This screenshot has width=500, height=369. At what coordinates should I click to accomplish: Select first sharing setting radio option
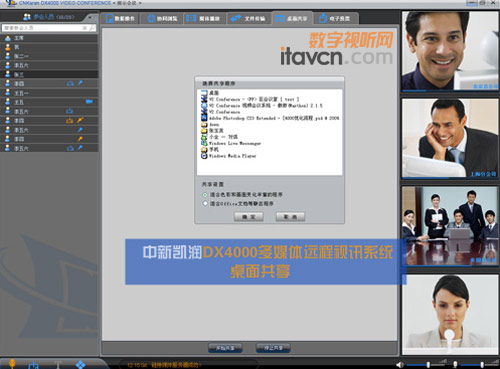click(x=205, y=194)
